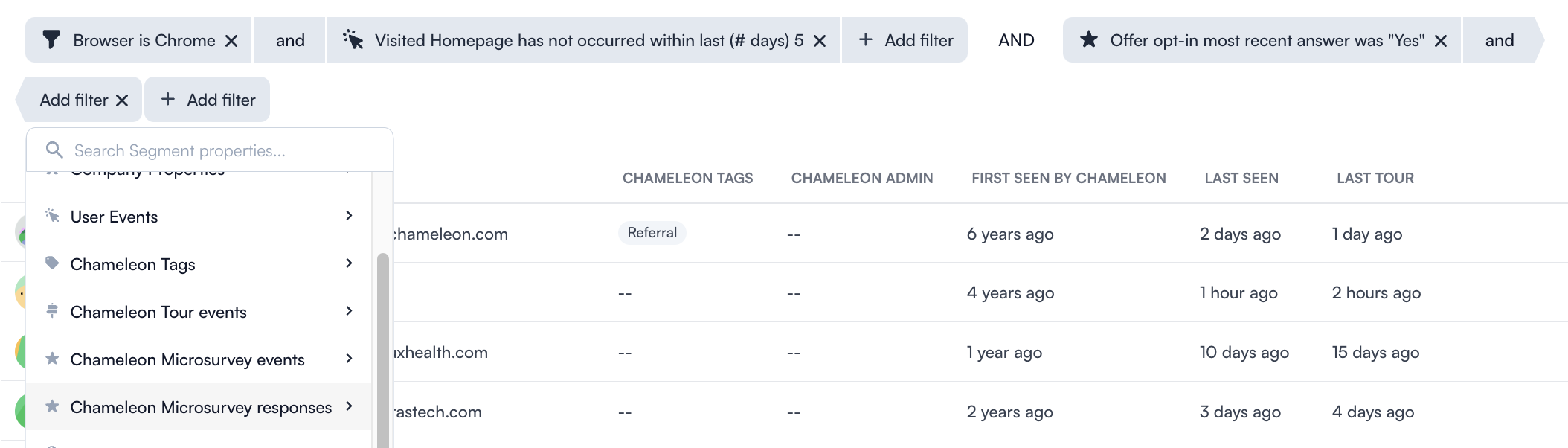This screenshot has width=1568, height=448.
Task: Click the plus Add filter button on second row
Action: click(208, 100)
